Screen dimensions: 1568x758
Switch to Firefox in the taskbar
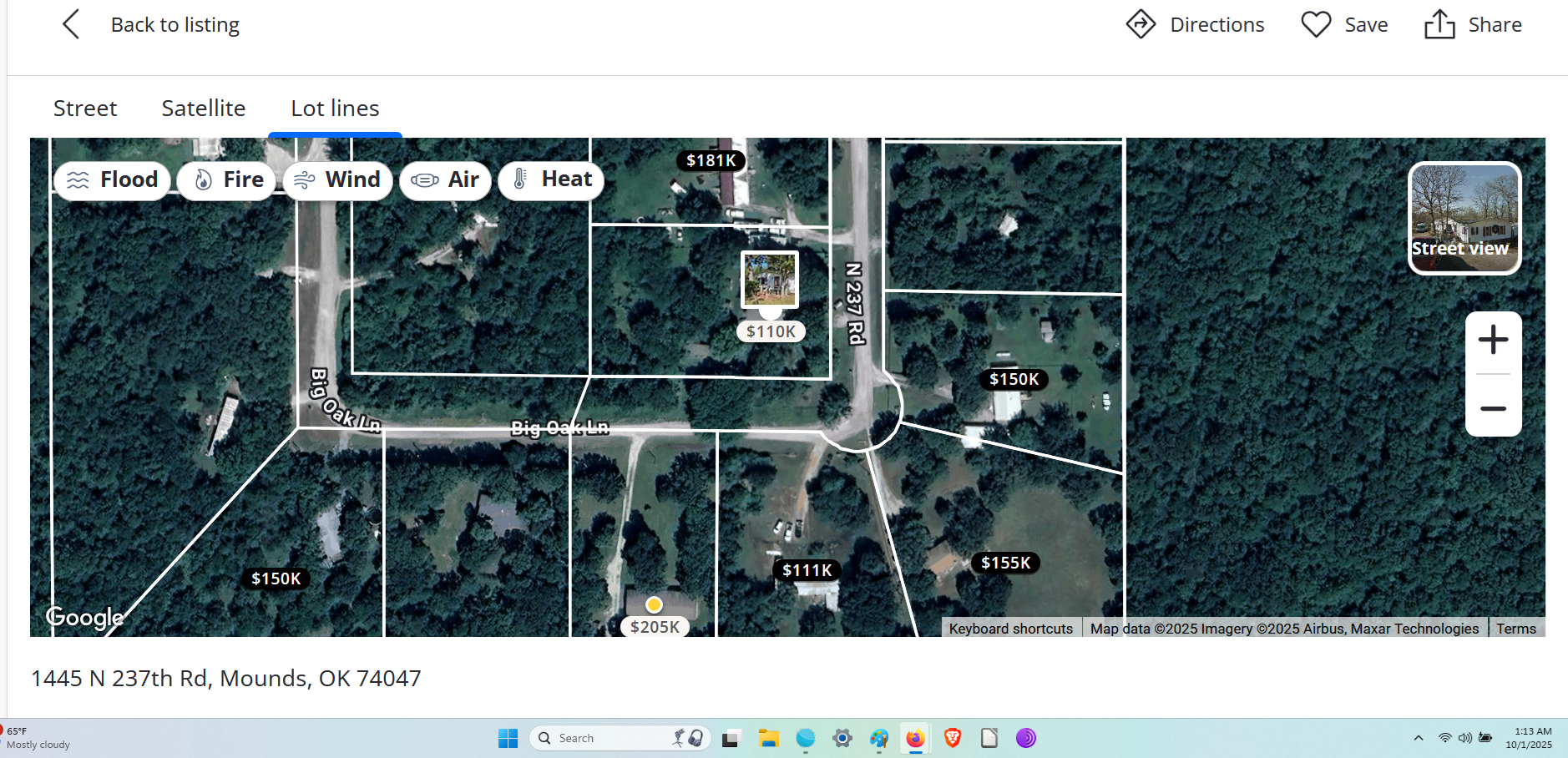pos(915,738)
